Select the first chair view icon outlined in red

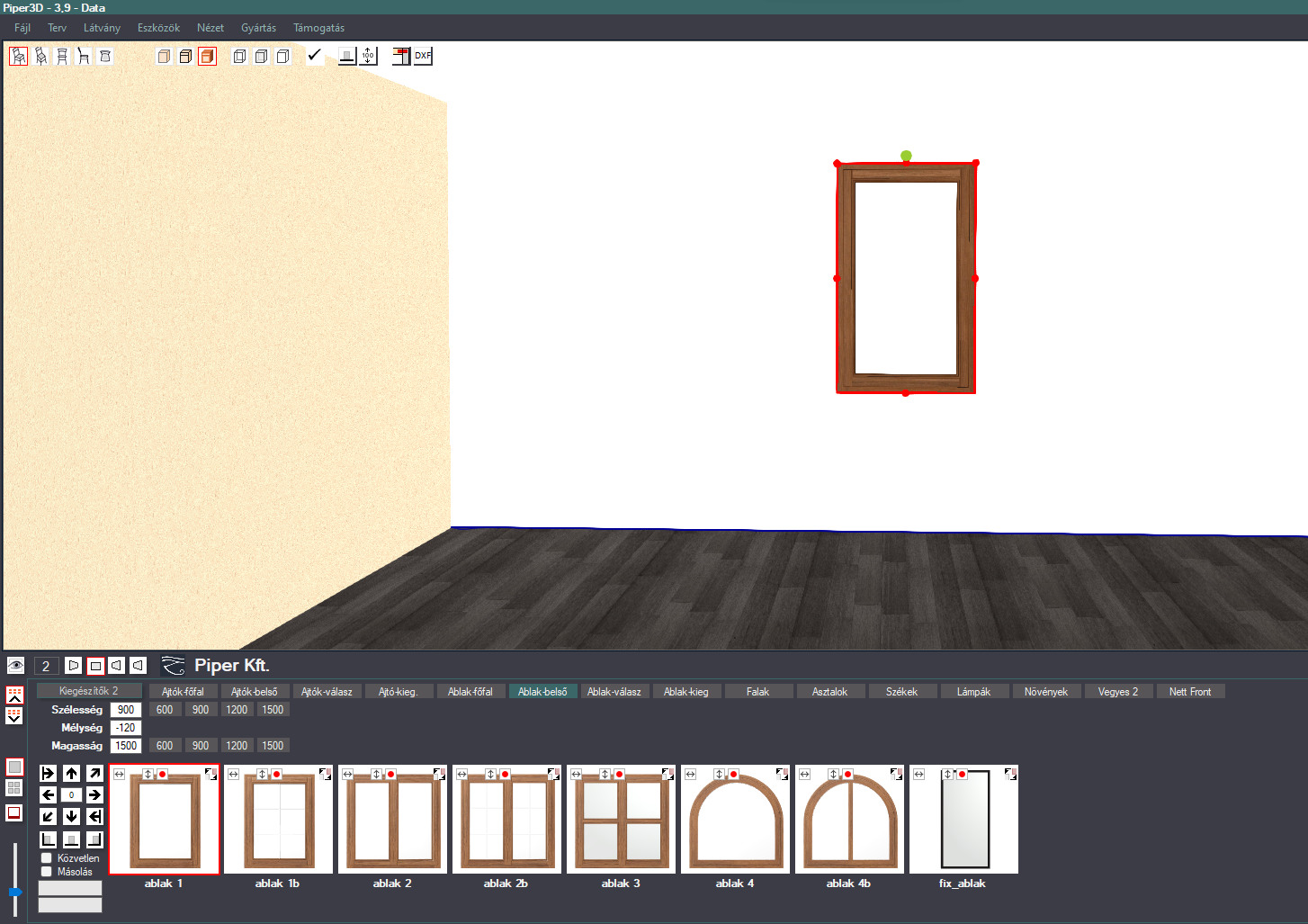[x=18, y=56]
